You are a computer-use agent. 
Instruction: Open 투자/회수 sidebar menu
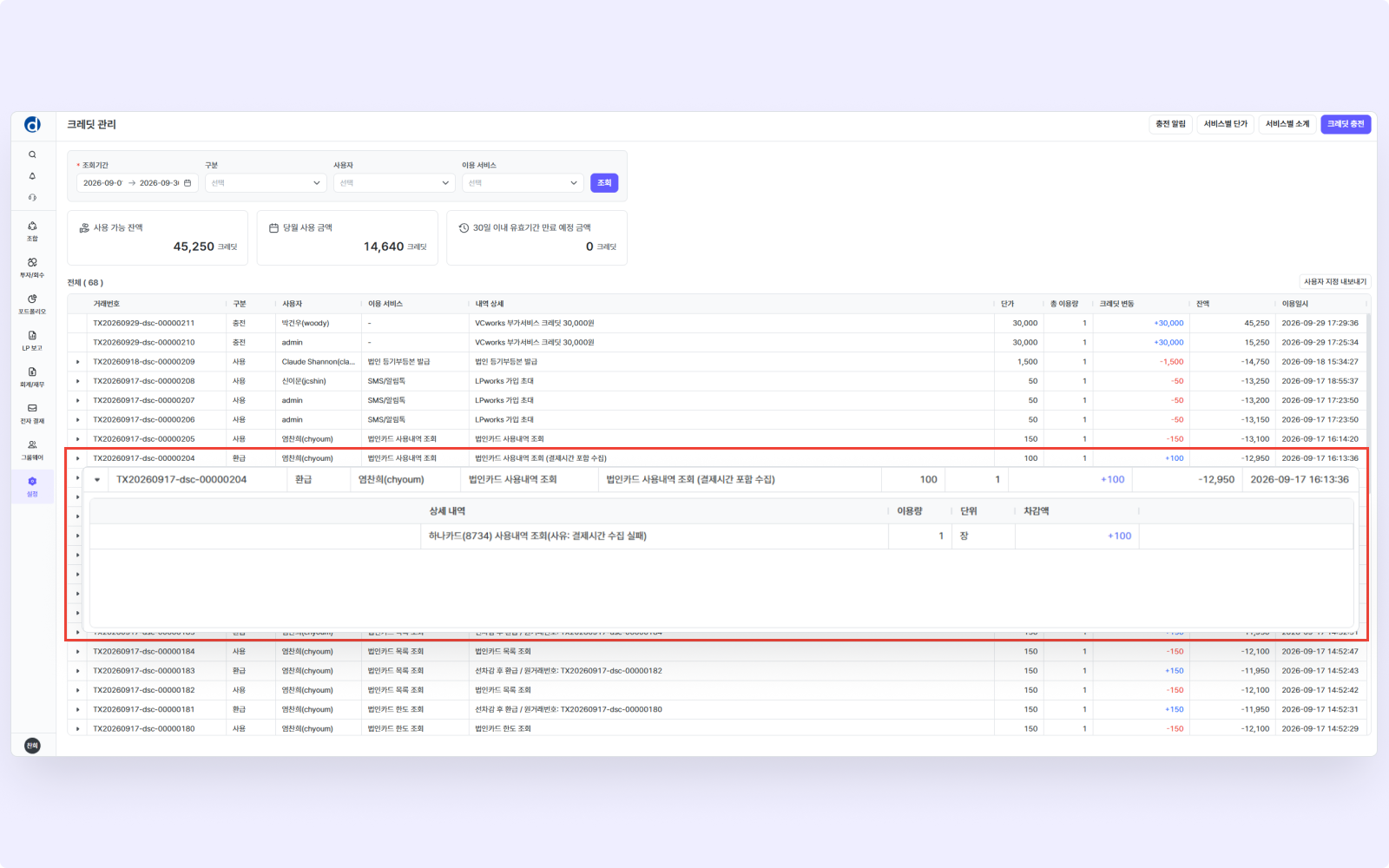[x=32, y=267]
